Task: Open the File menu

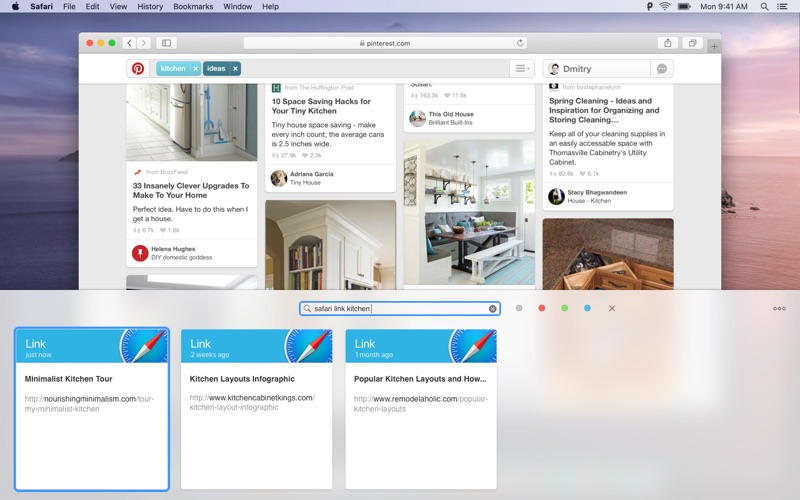Action: (x=69, y=7)
